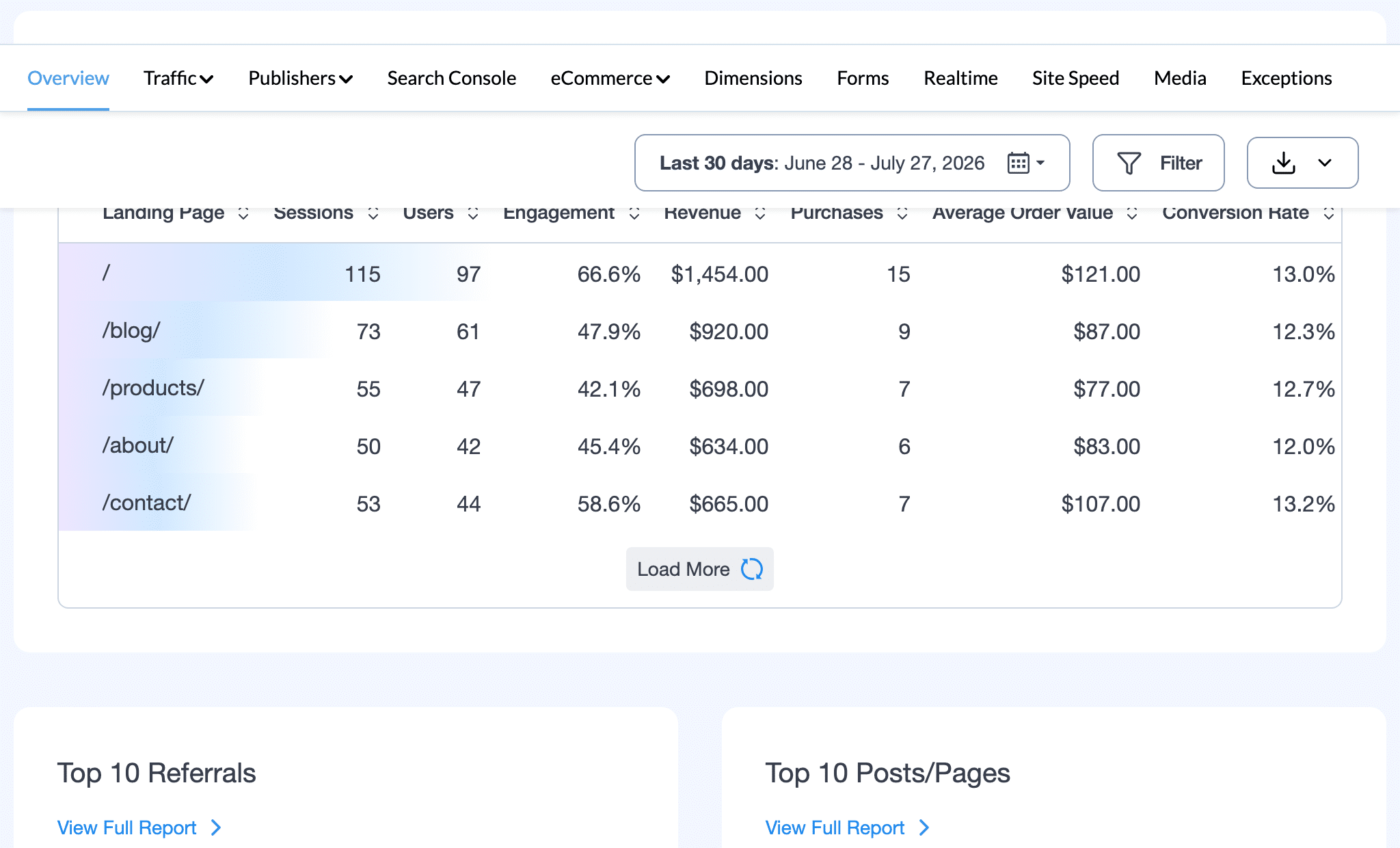Image resolution: width=1400 pixels, height=848 pixels.
Task: Sort by Engagement column arrows
Action: click(634, 213)
